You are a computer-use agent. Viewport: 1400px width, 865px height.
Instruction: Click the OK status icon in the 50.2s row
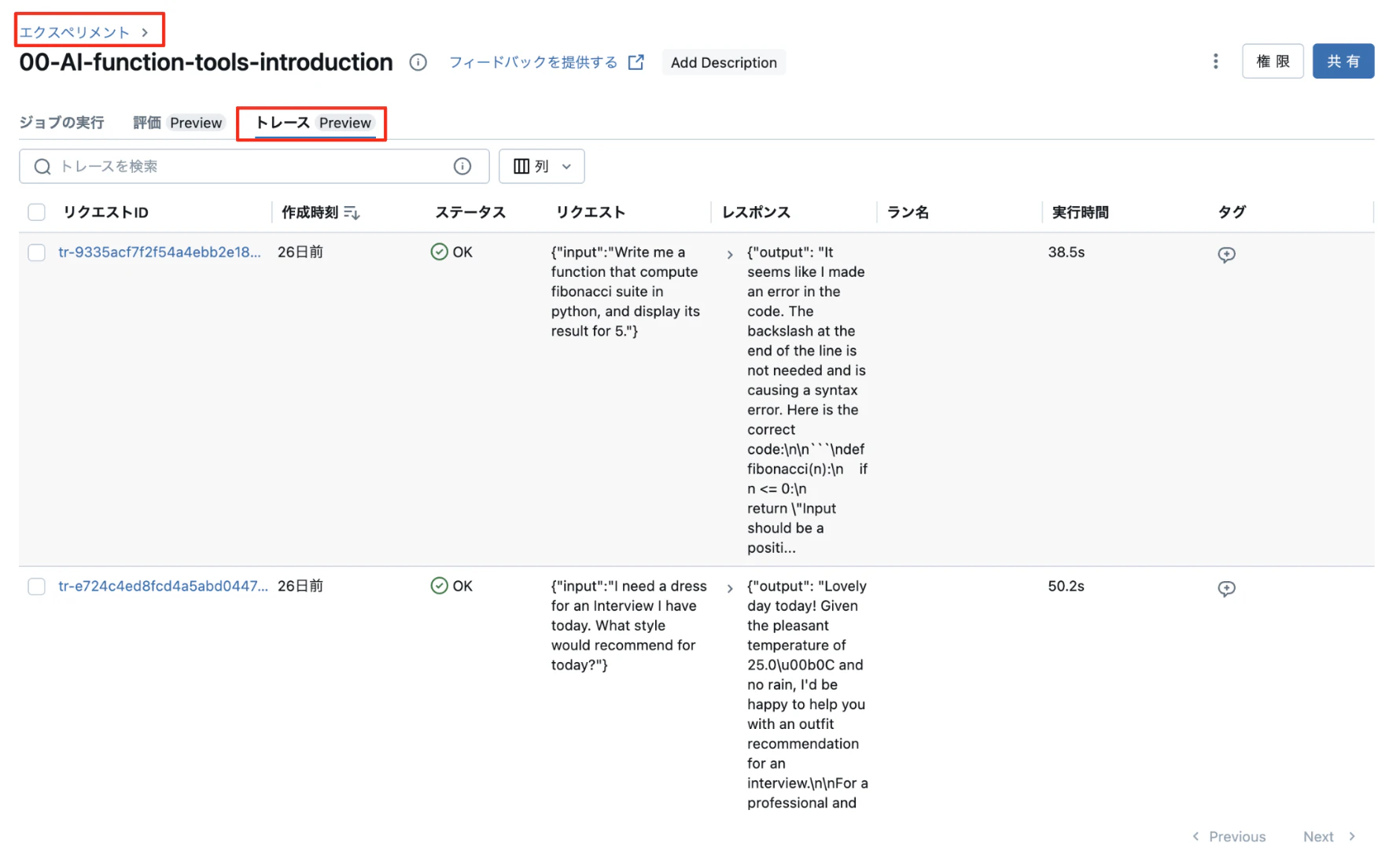tap(439, 586)
